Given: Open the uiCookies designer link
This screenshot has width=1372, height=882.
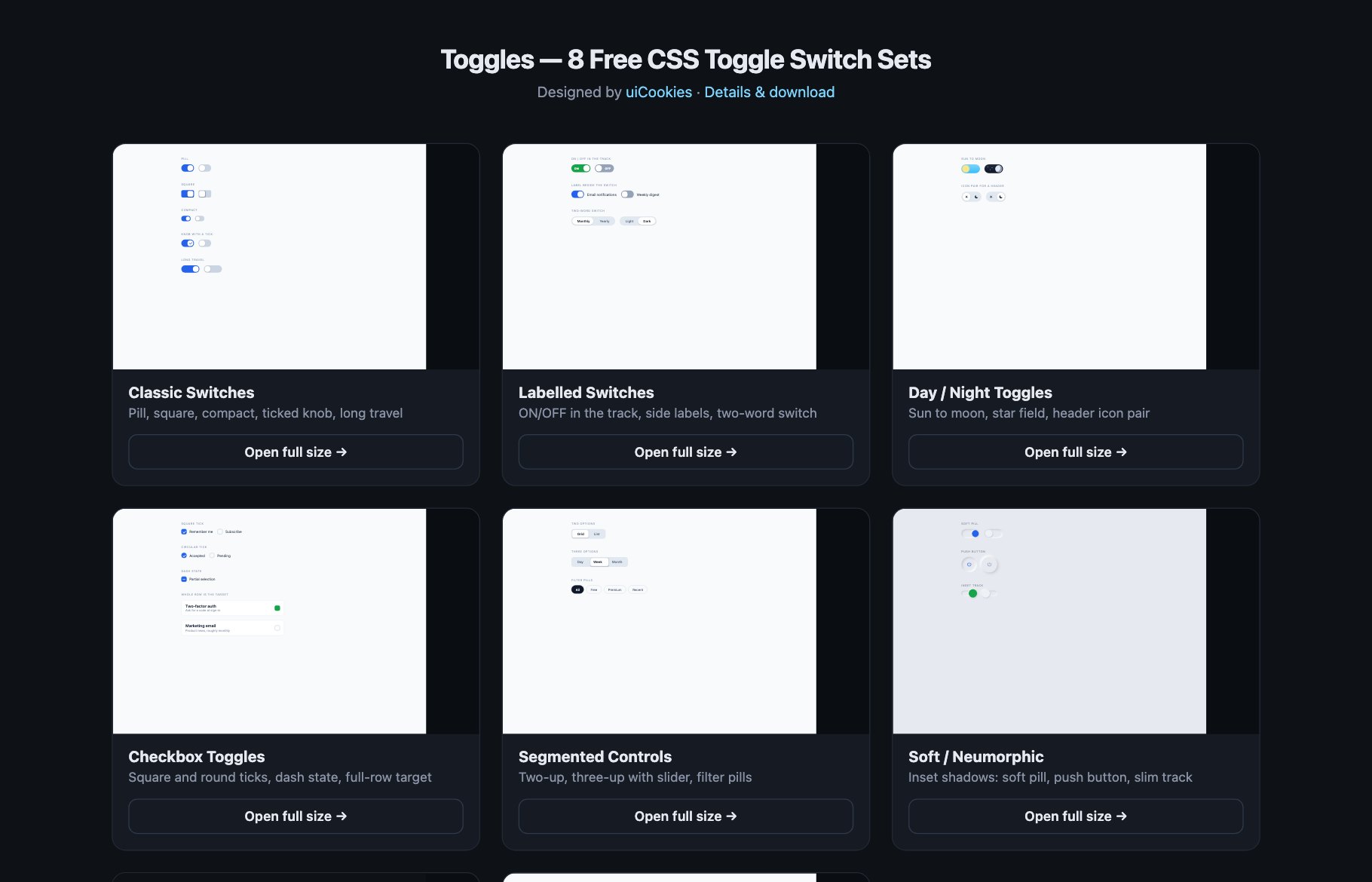Looking at the screenshot, I should pos(658,92).
